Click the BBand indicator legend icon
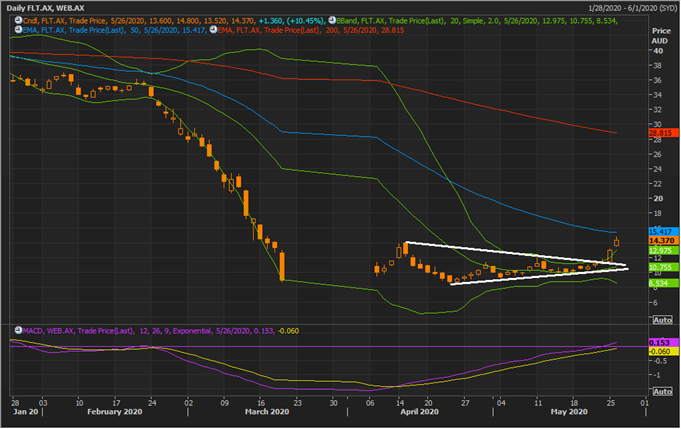 332,20
